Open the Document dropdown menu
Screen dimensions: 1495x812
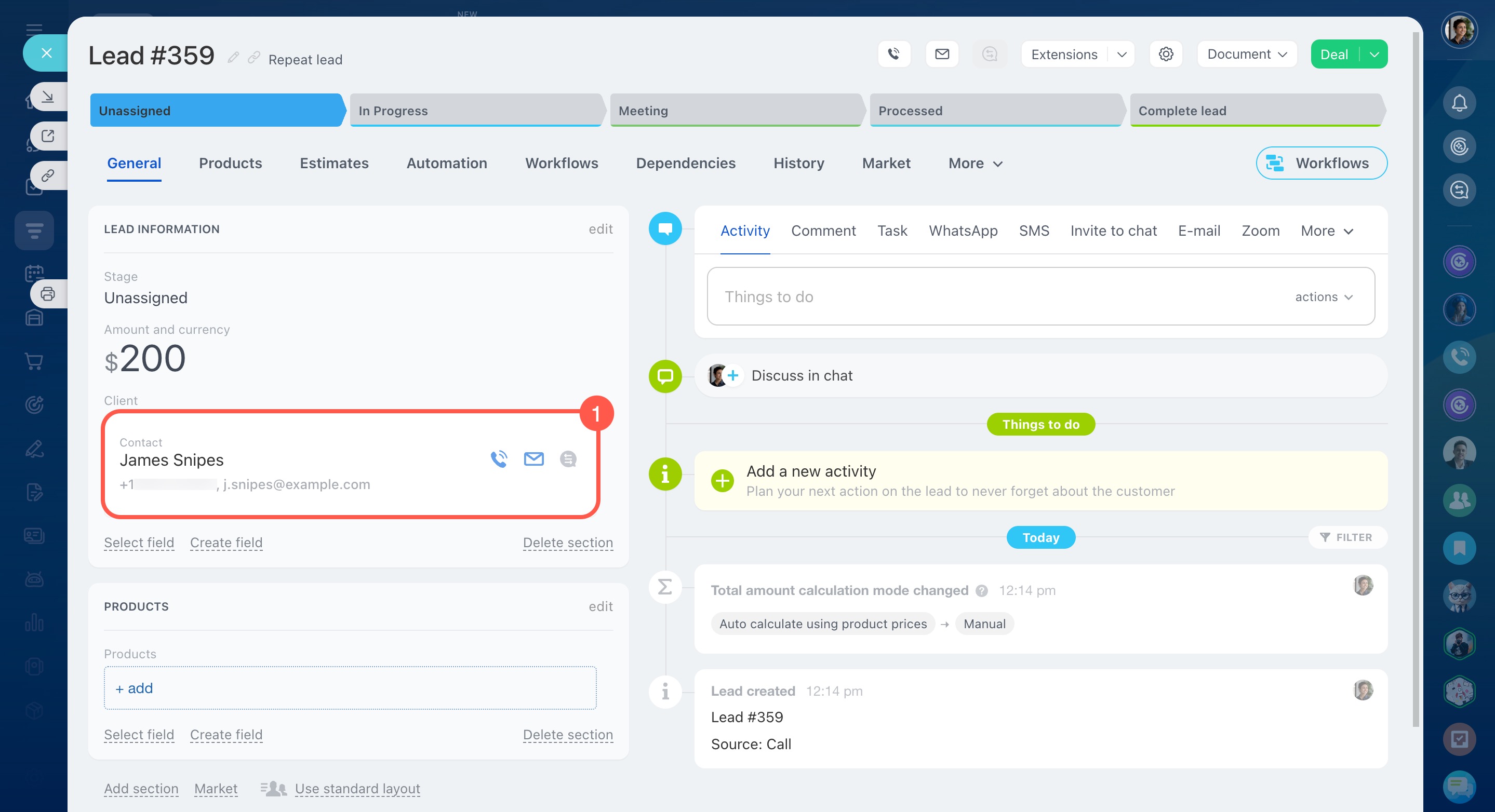pyautogui.click(x=1247, y=54)
